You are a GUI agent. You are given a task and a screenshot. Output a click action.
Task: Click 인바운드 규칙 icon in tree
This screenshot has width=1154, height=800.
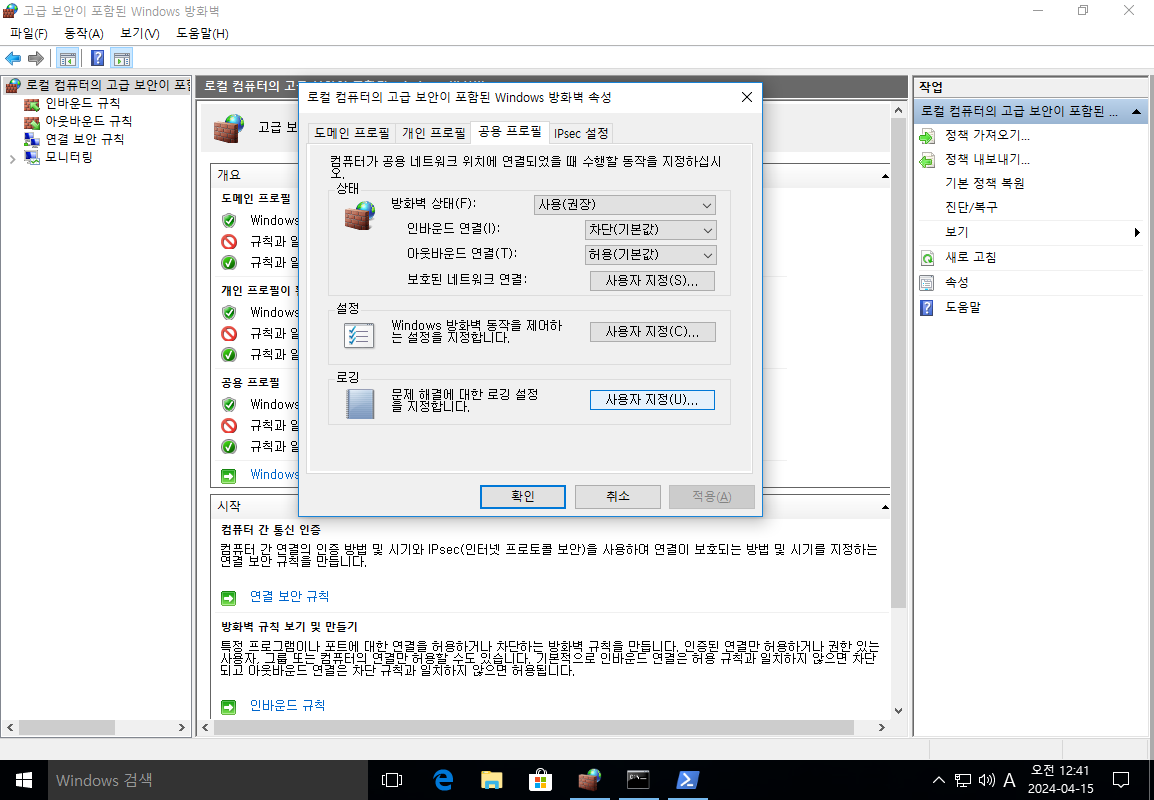pos(32,104)
